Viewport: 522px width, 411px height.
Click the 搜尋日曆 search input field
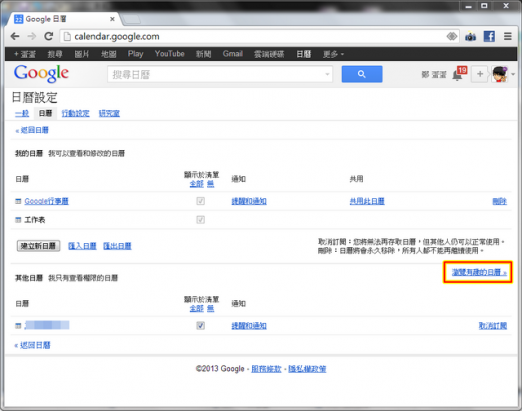[x=217, y=74]
